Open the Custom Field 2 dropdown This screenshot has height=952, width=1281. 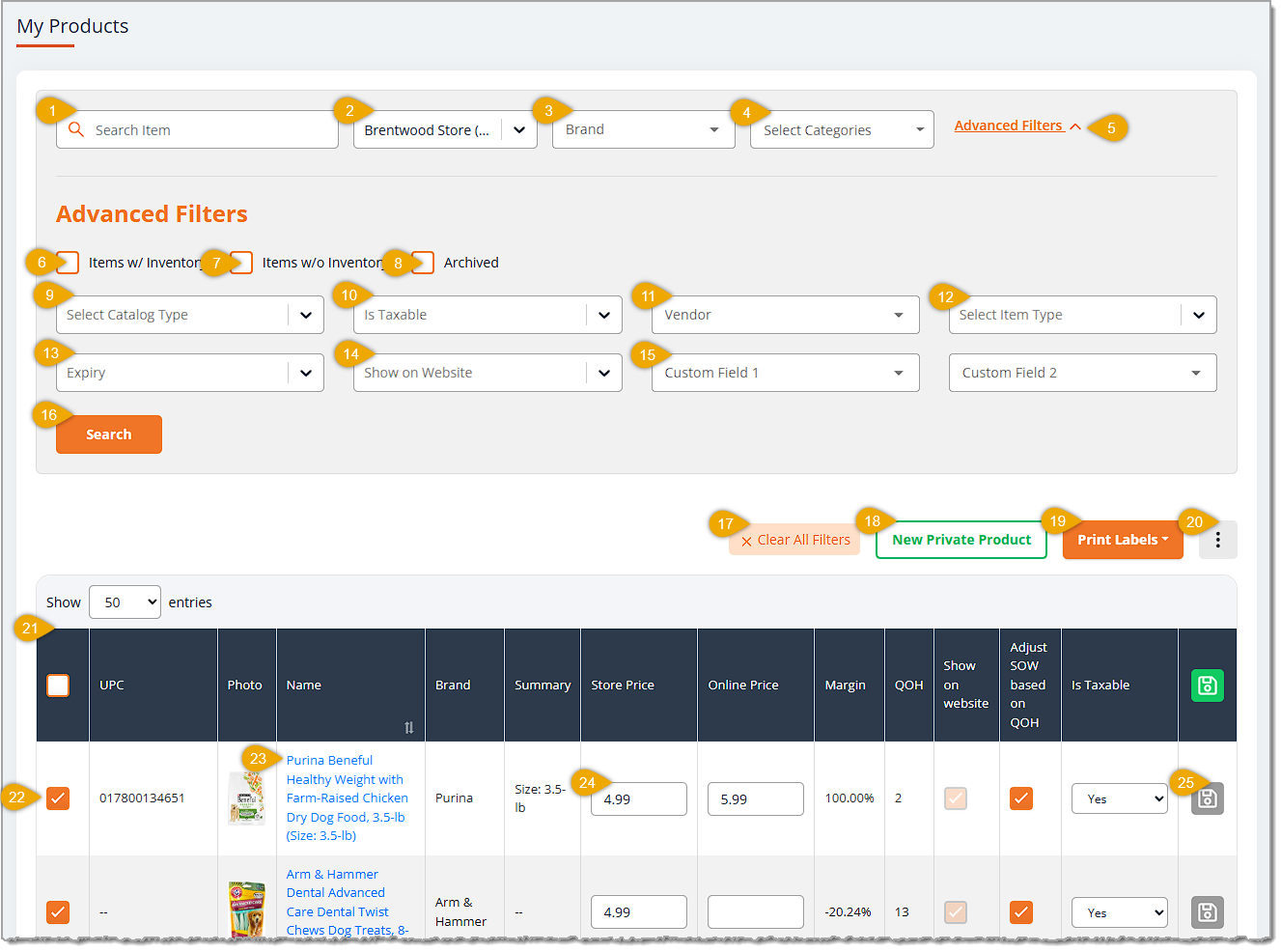[x=1083, y=373]
